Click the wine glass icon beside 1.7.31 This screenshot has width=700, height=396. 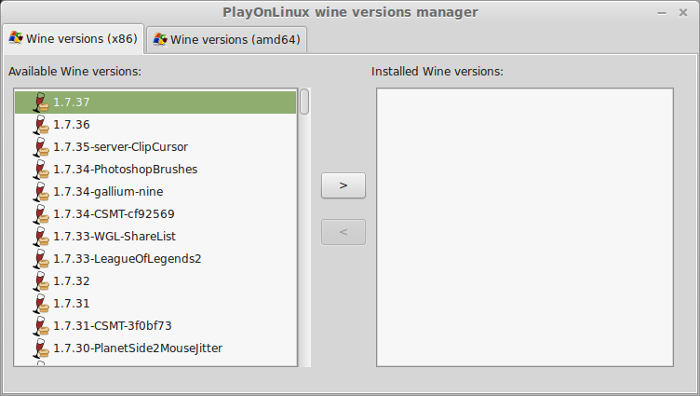point(41,303)
